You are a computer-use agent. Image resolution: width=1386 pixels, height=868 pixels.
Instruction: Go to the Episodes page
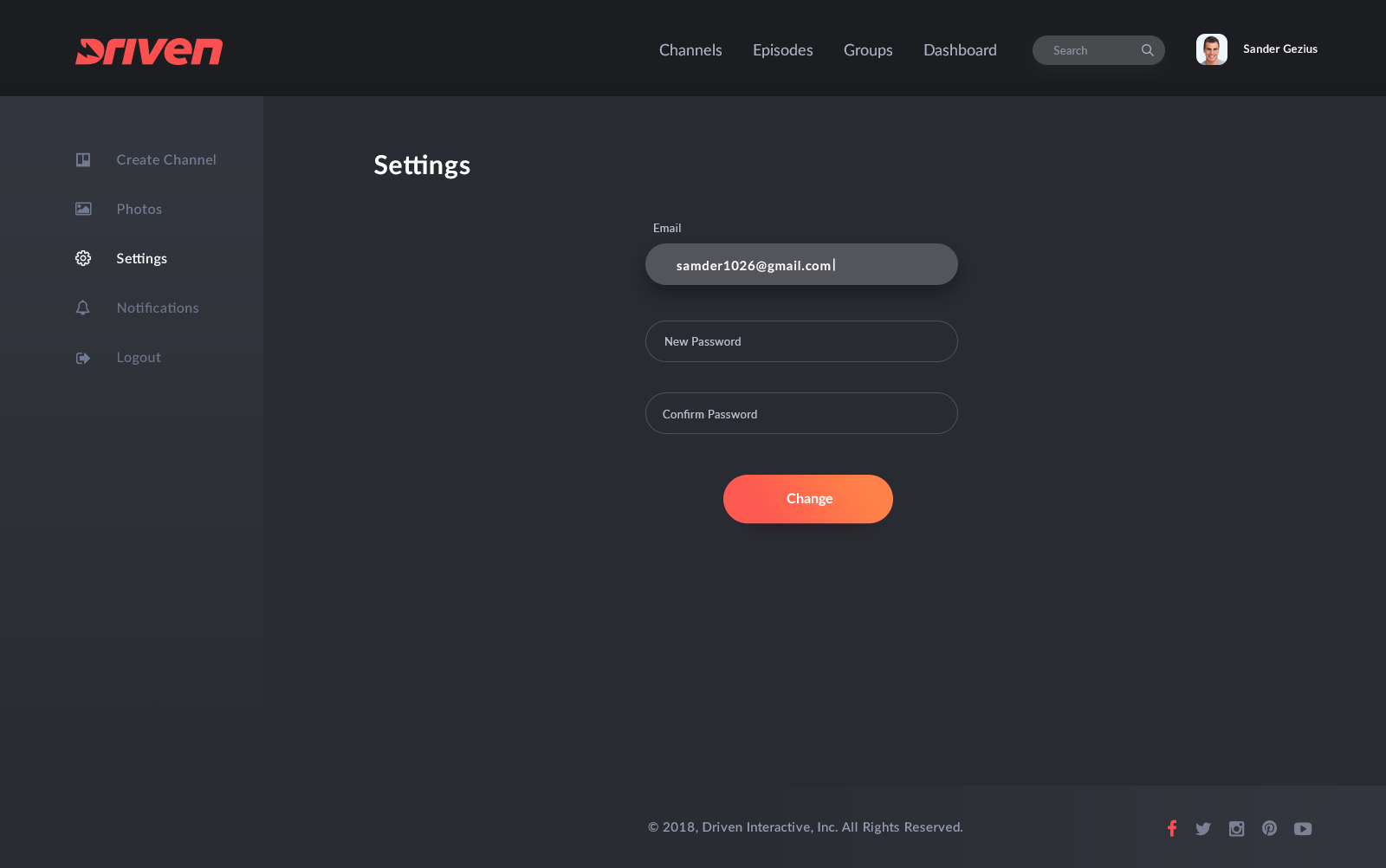(x=782, y=50)
